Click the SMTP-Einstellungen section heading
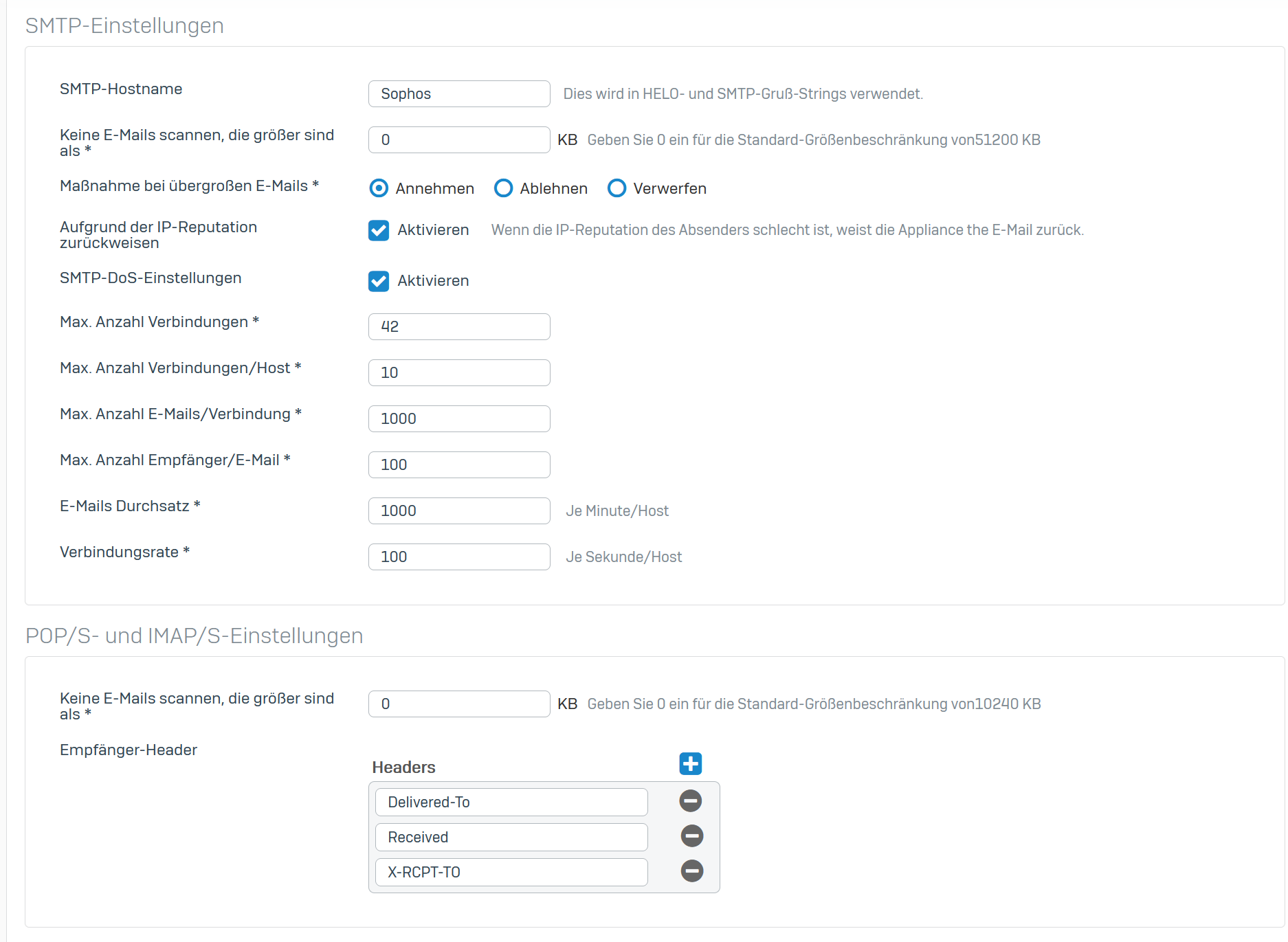 click(x=124, y=25)
